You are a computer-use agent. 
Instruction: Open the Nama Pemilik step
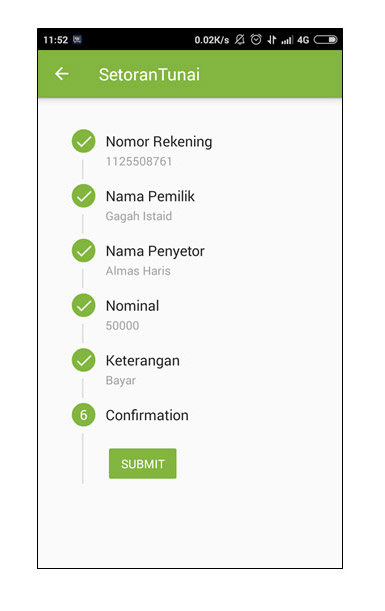150,196
